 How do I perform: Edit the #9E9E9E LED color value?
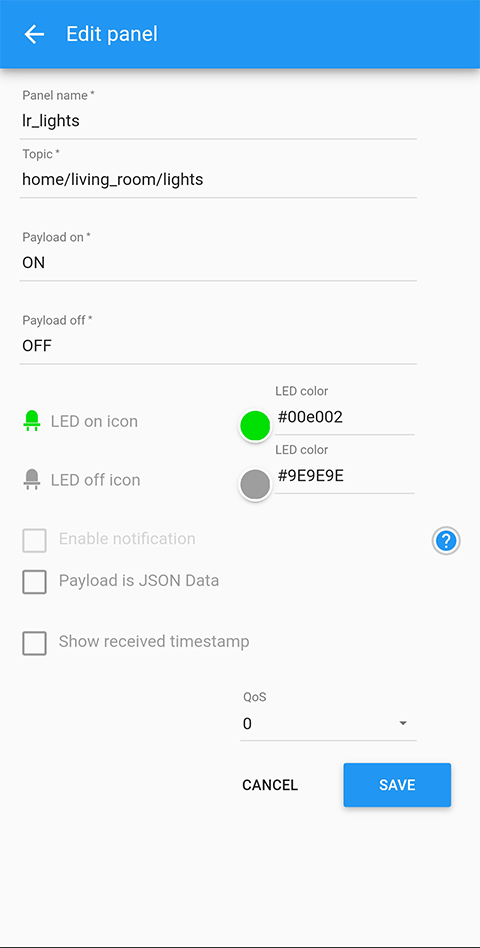pos(345,476)
